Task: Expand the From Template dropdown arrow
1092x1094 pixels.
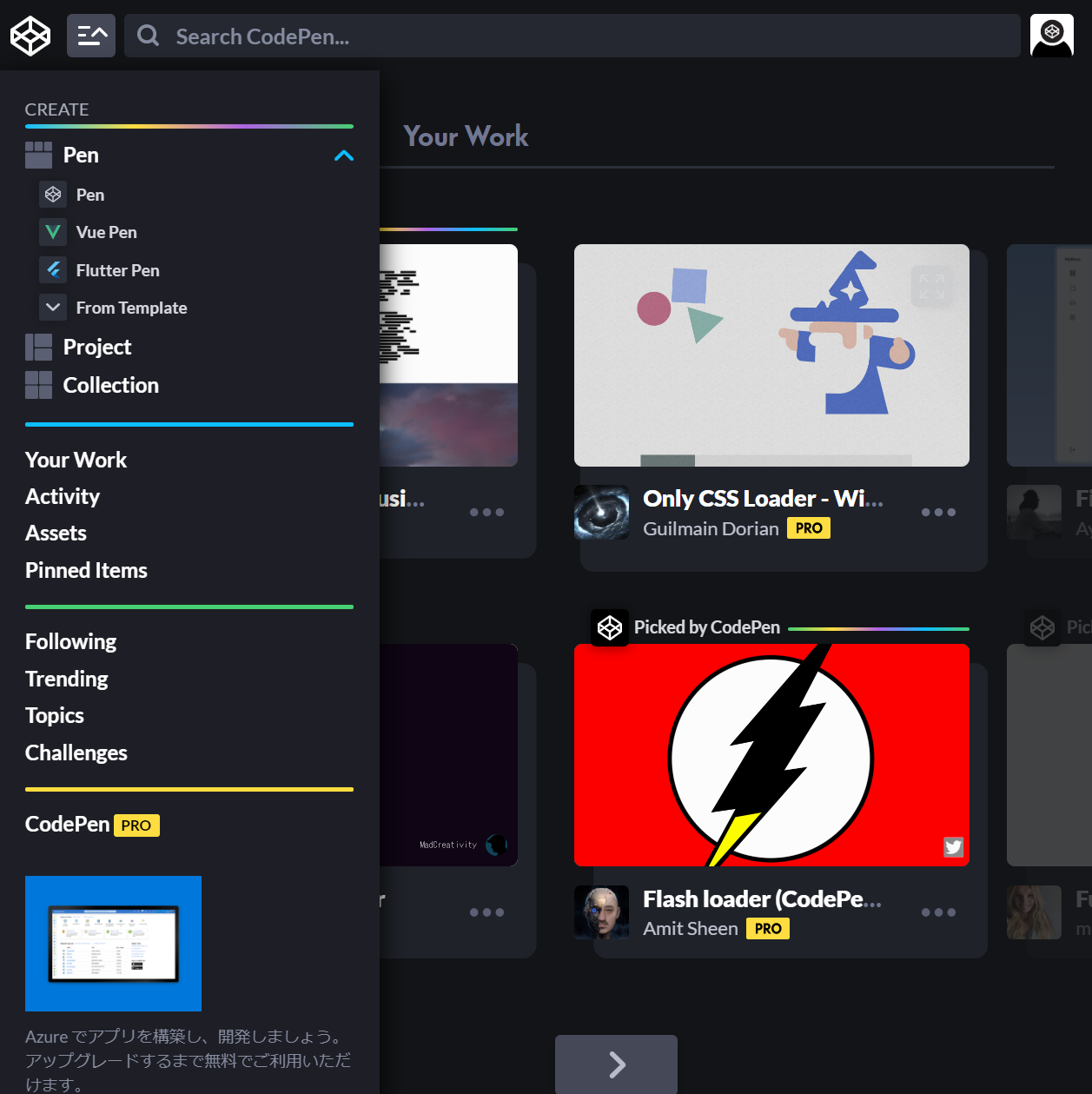Action: (x=53, y=307)
